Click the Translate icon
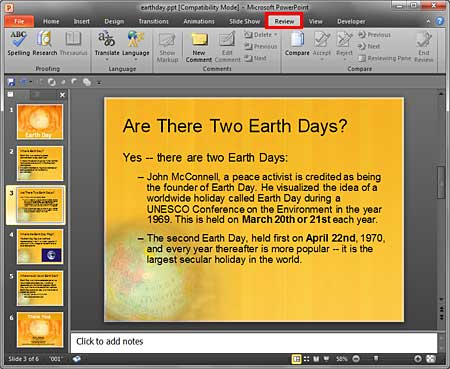Viewport: 450px width, 369px height. click(x=107, y=39)
